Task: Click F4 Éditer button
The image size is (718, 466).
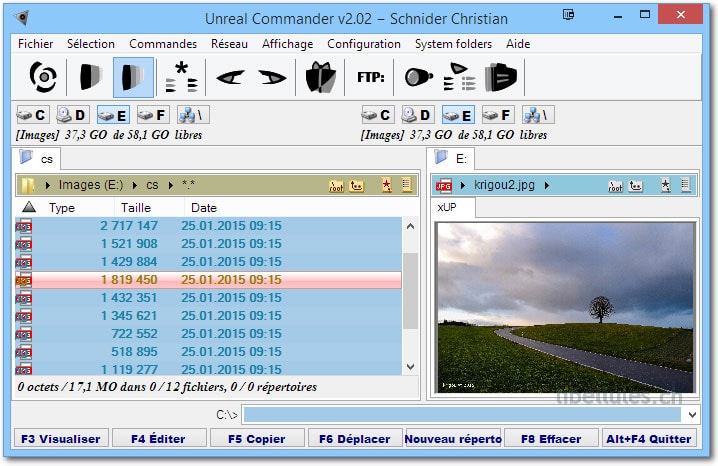Action: pyautogui.click(x=158, y=439)
